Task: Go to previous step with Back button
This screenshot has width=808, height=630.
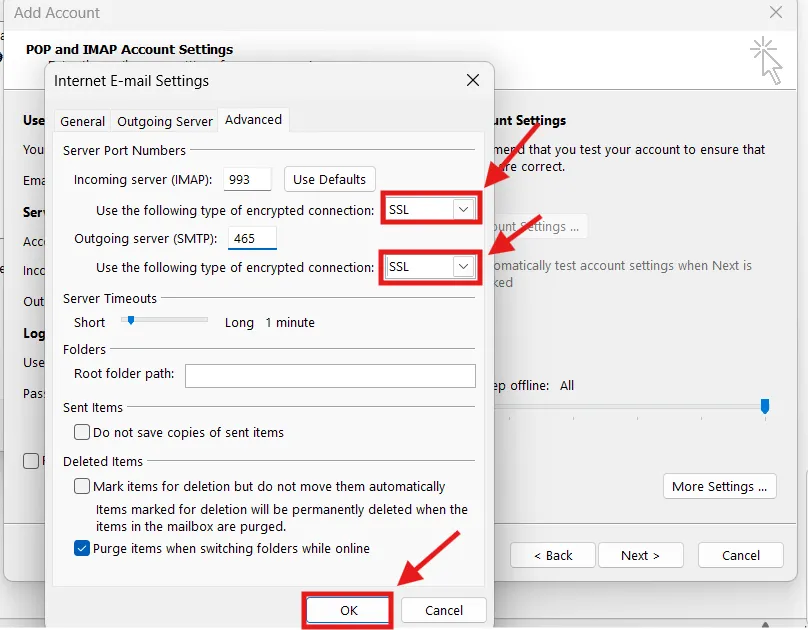Action: click(x=553, y=555)
